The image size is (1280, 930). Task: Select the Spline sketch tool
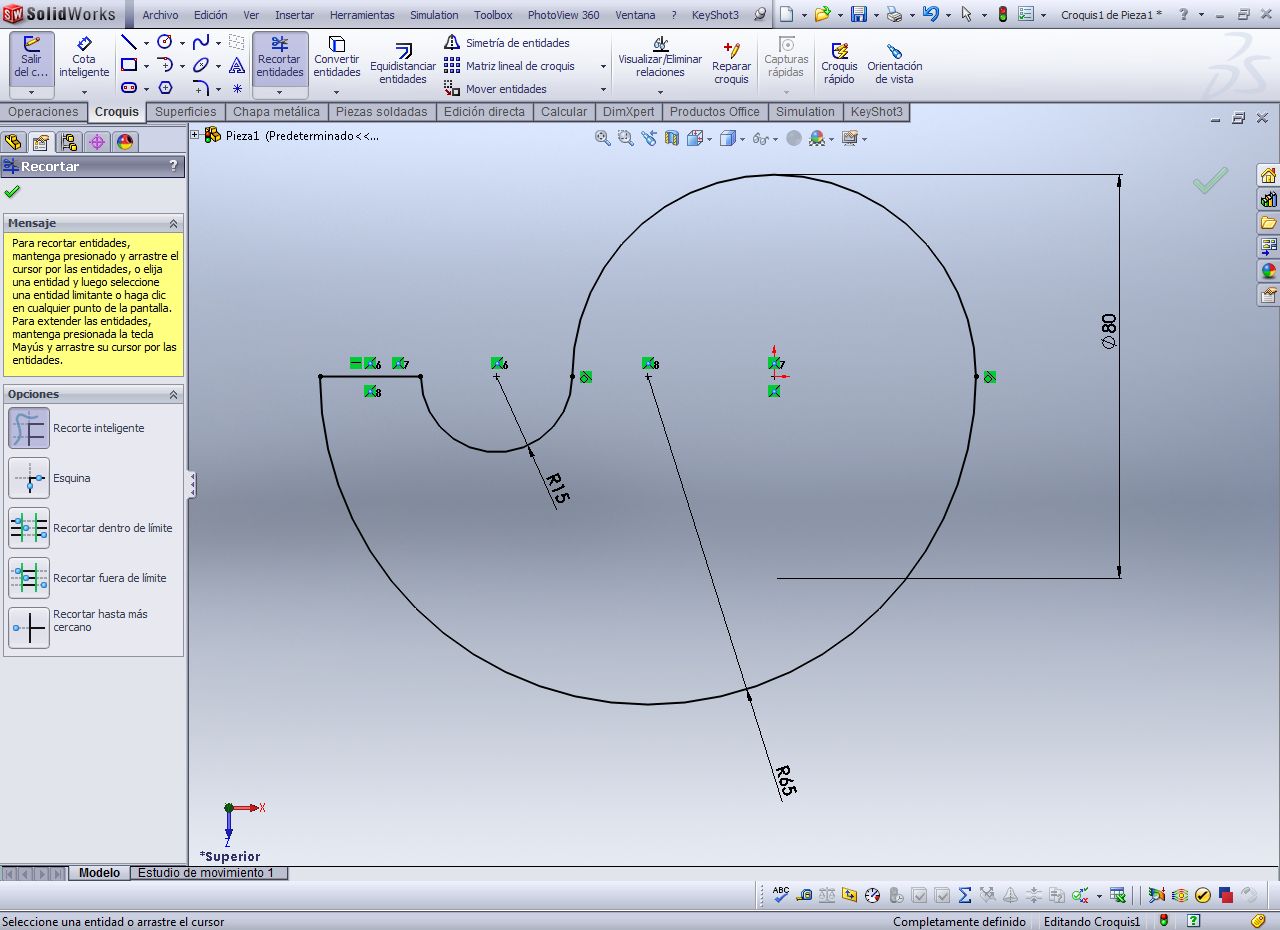coord(201,42)
